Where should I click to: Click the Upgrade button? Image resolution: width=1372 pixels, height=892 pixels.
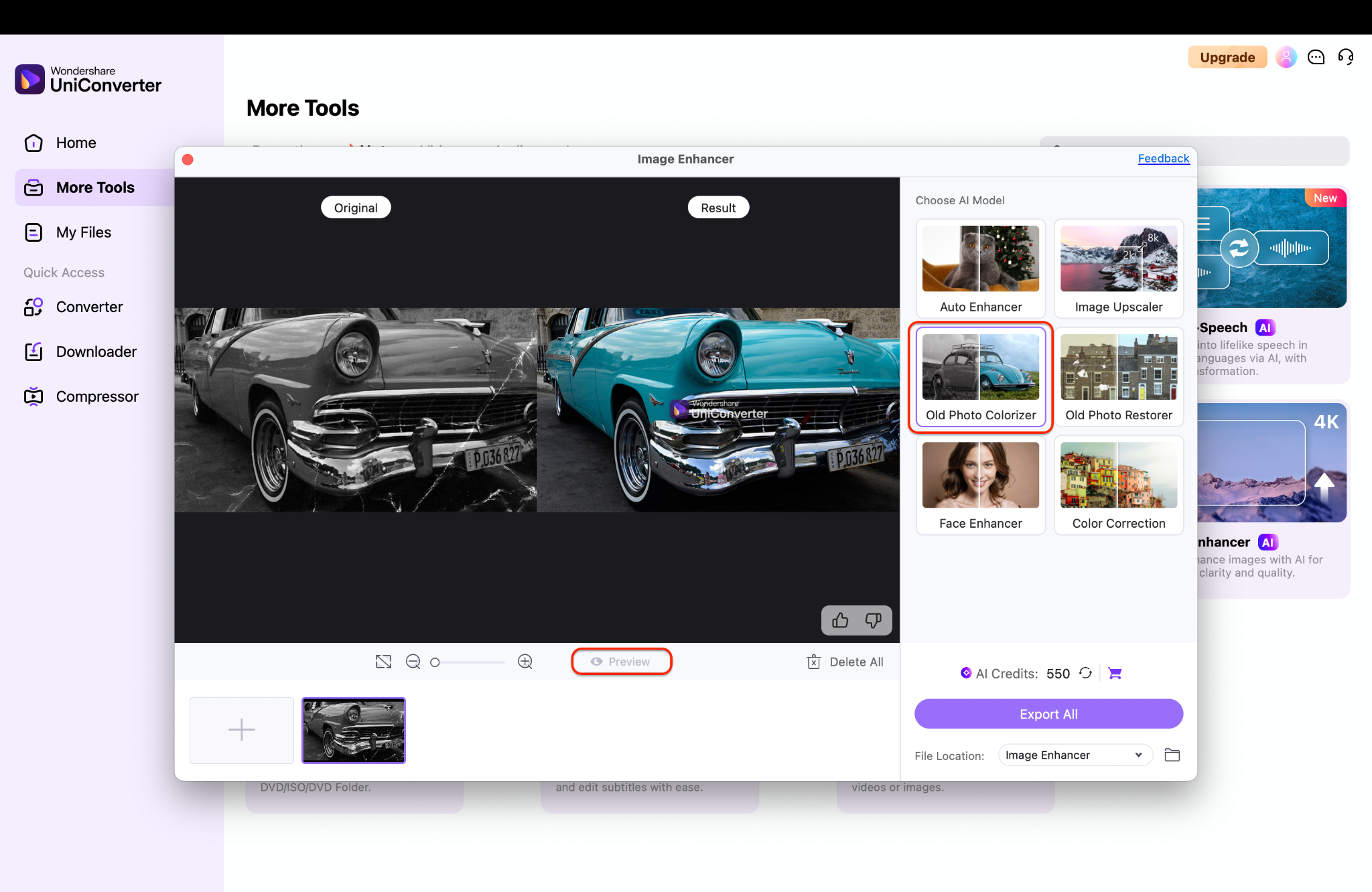point(1227,57)
